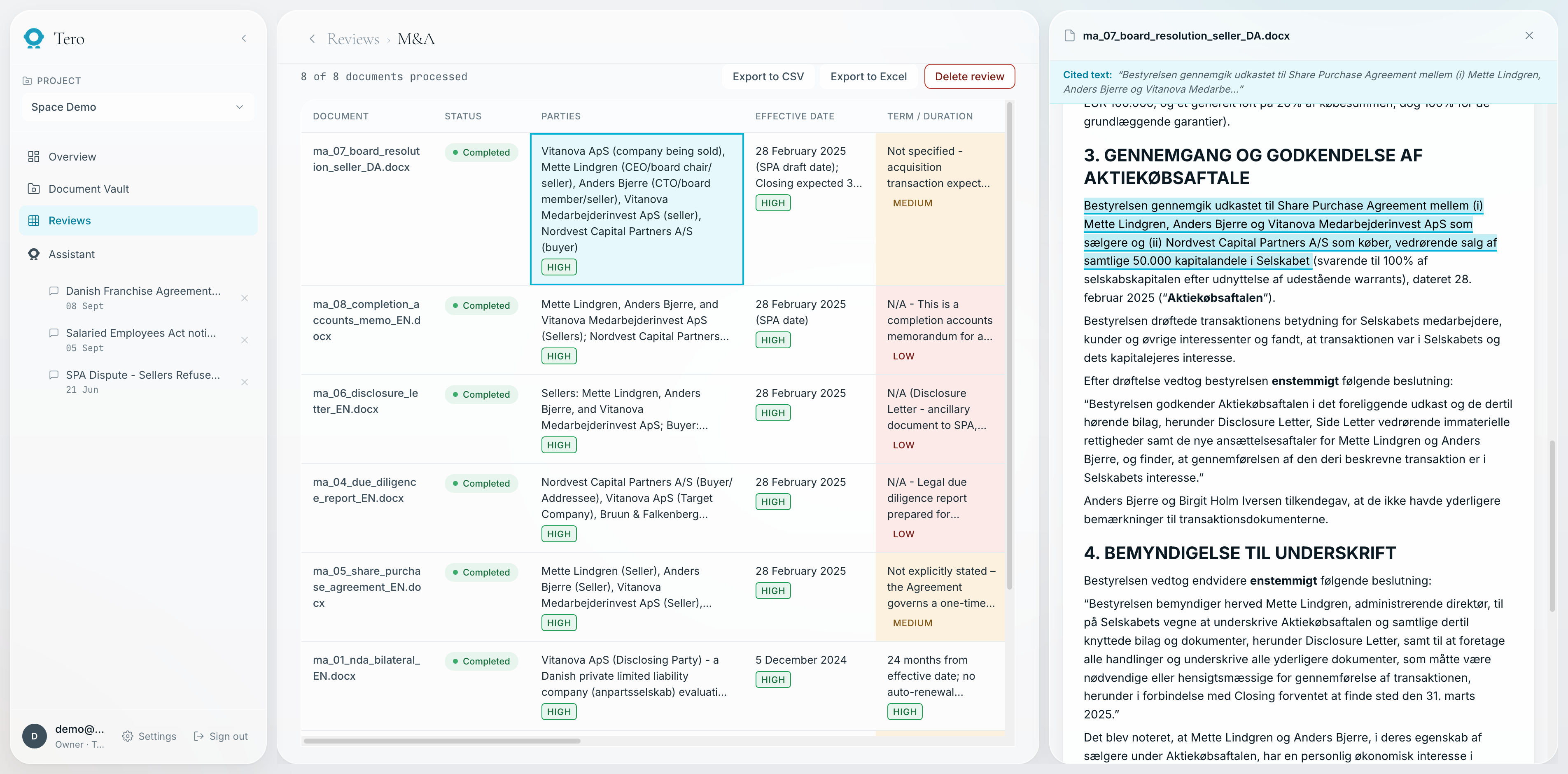Select ma_07_board_resolution_seller_DA.docx table row
Viewport: 1568px width, 774px height.
click(653, 209)
